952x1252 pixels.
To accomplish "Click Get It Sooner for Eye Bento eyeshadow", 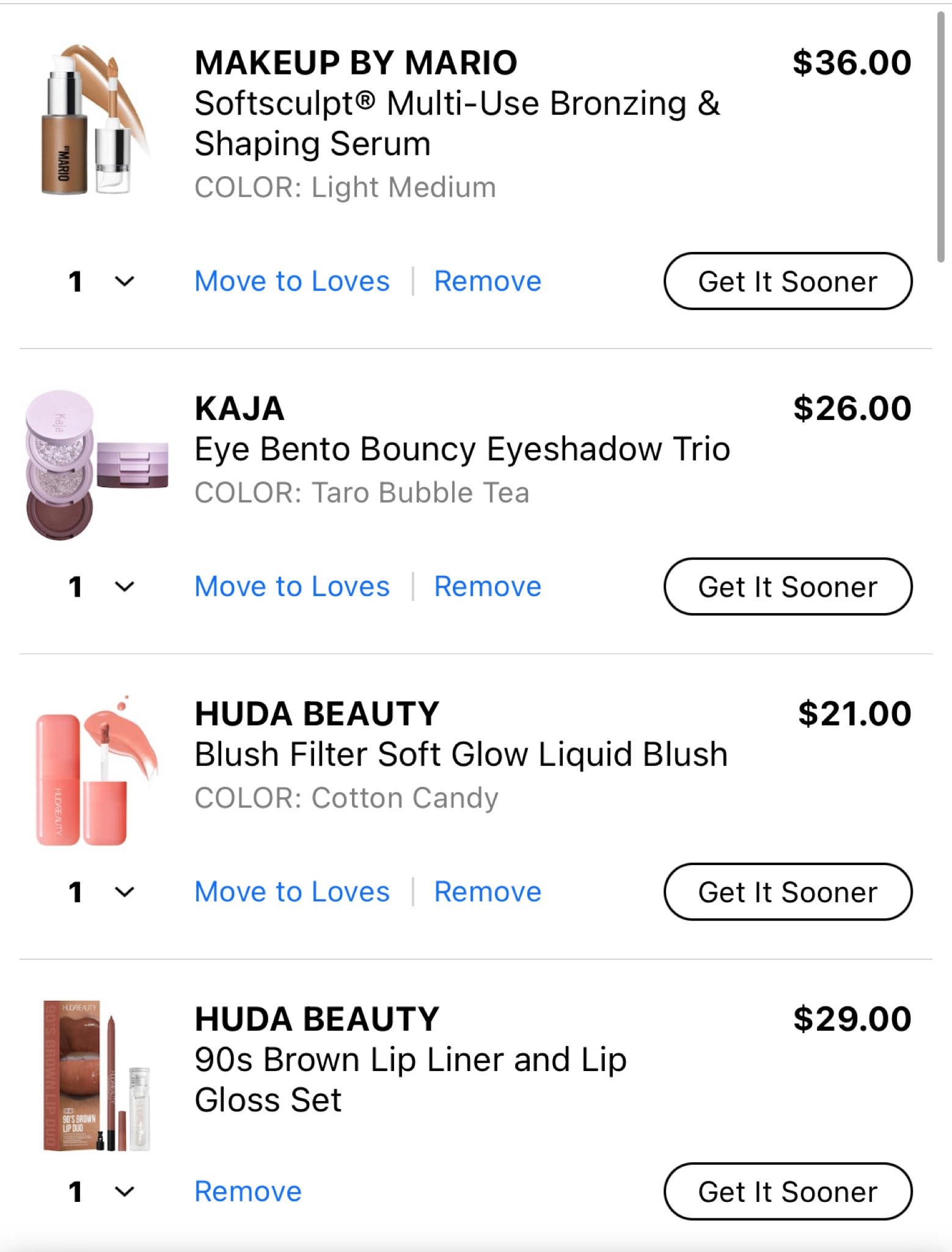I will [x=788, y=586].
